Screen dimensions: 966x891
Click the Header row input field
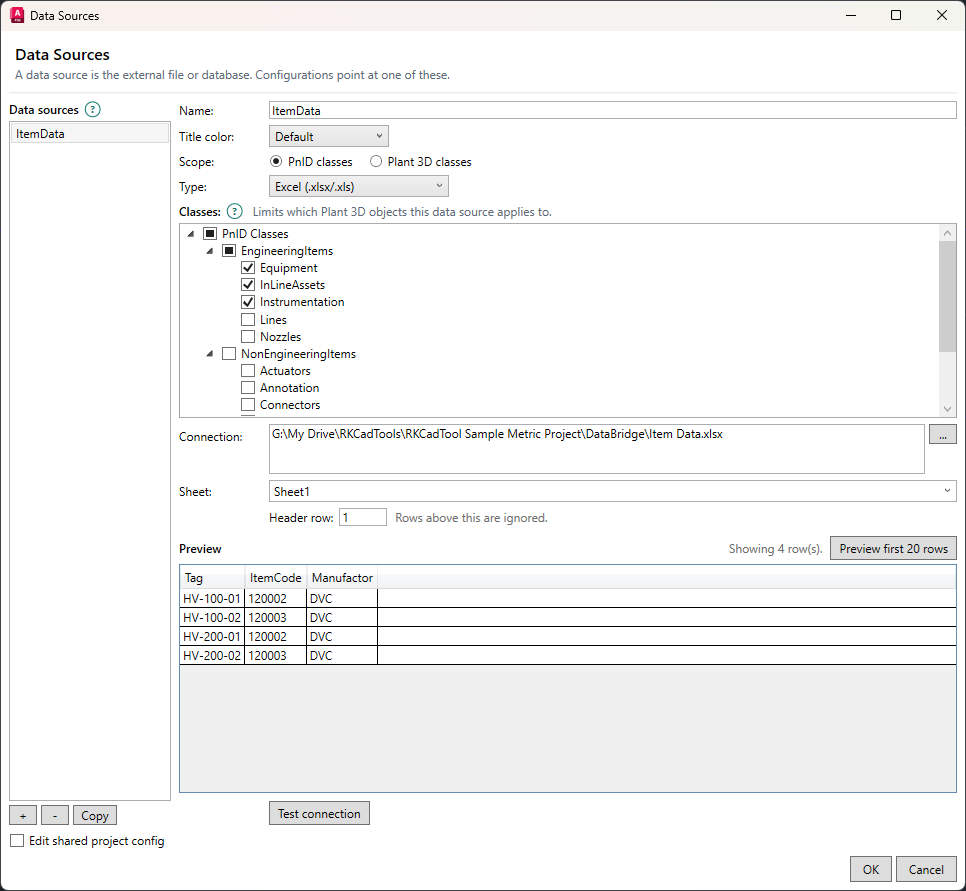coord(363,517)
